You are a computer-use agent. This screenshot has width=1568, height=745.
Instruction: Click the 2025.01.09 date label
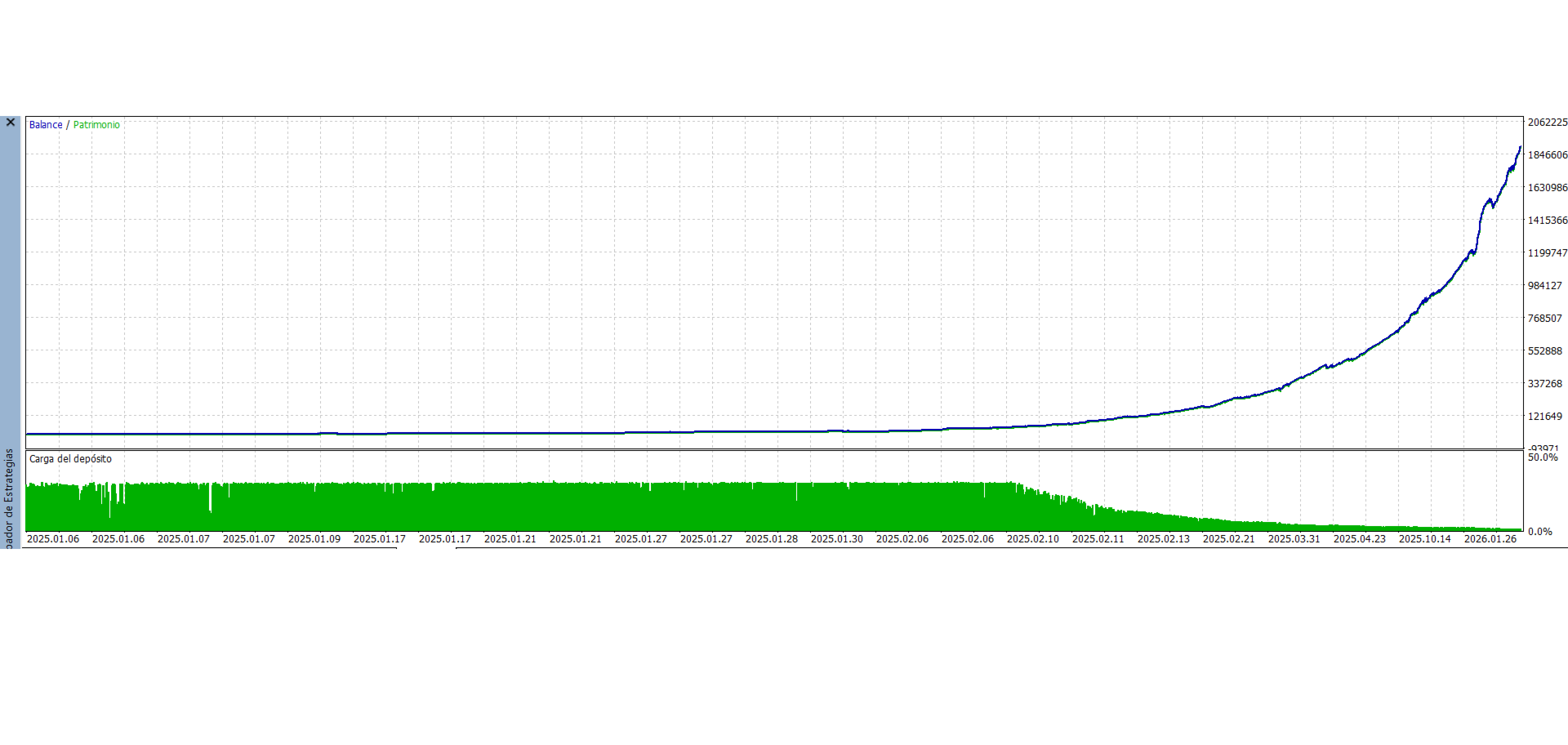point(314,539)
